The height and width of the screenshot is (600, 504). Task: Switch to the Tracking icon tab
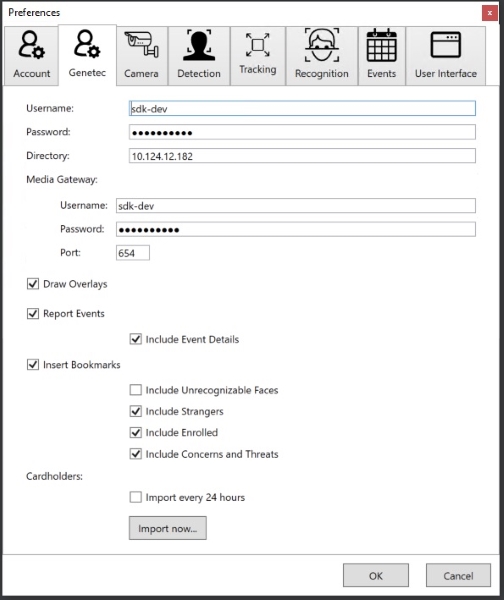pyautogui.click(x=258, y=45)
